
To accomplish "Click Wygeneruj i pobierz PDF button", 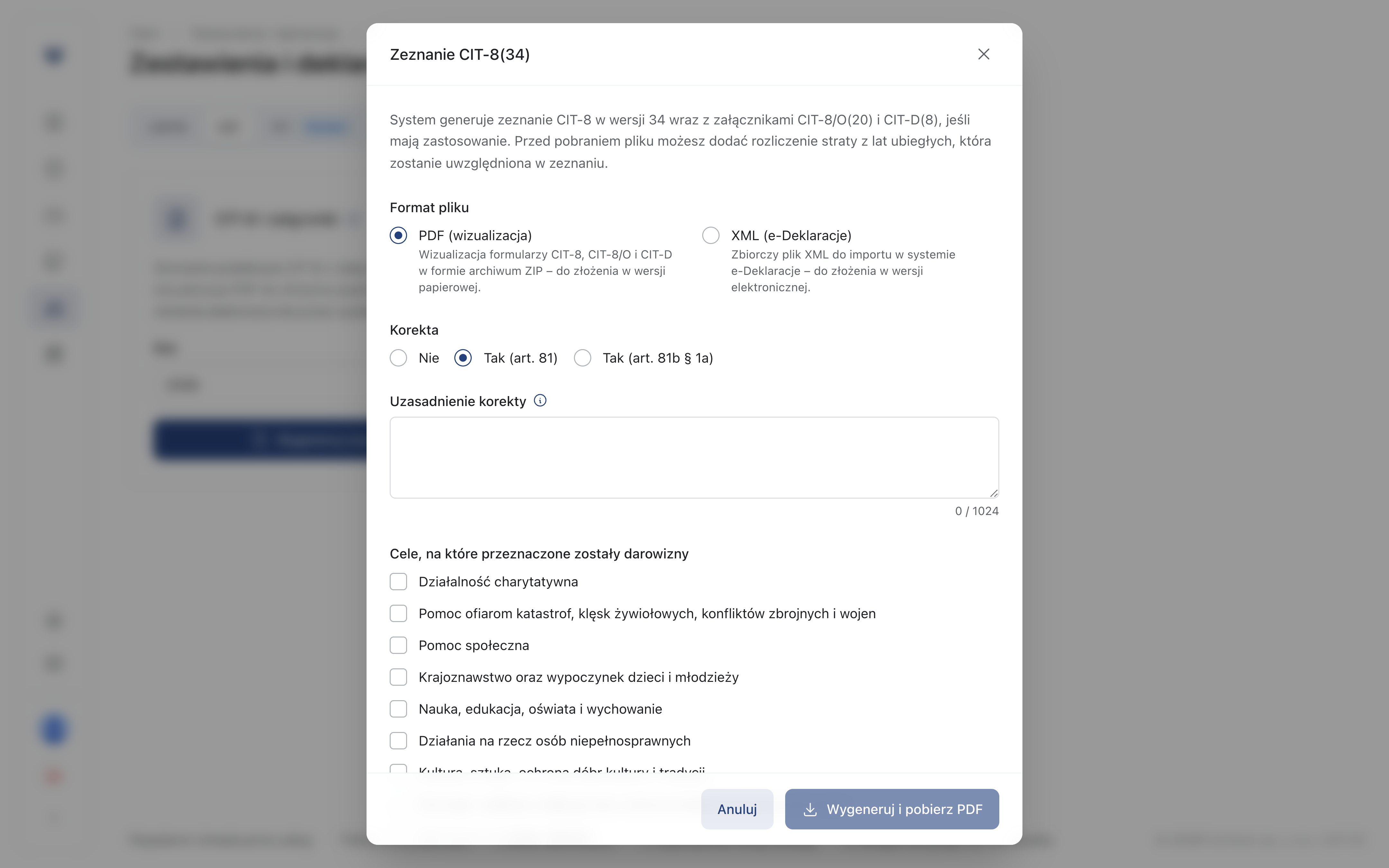I will tap(892, 809).
